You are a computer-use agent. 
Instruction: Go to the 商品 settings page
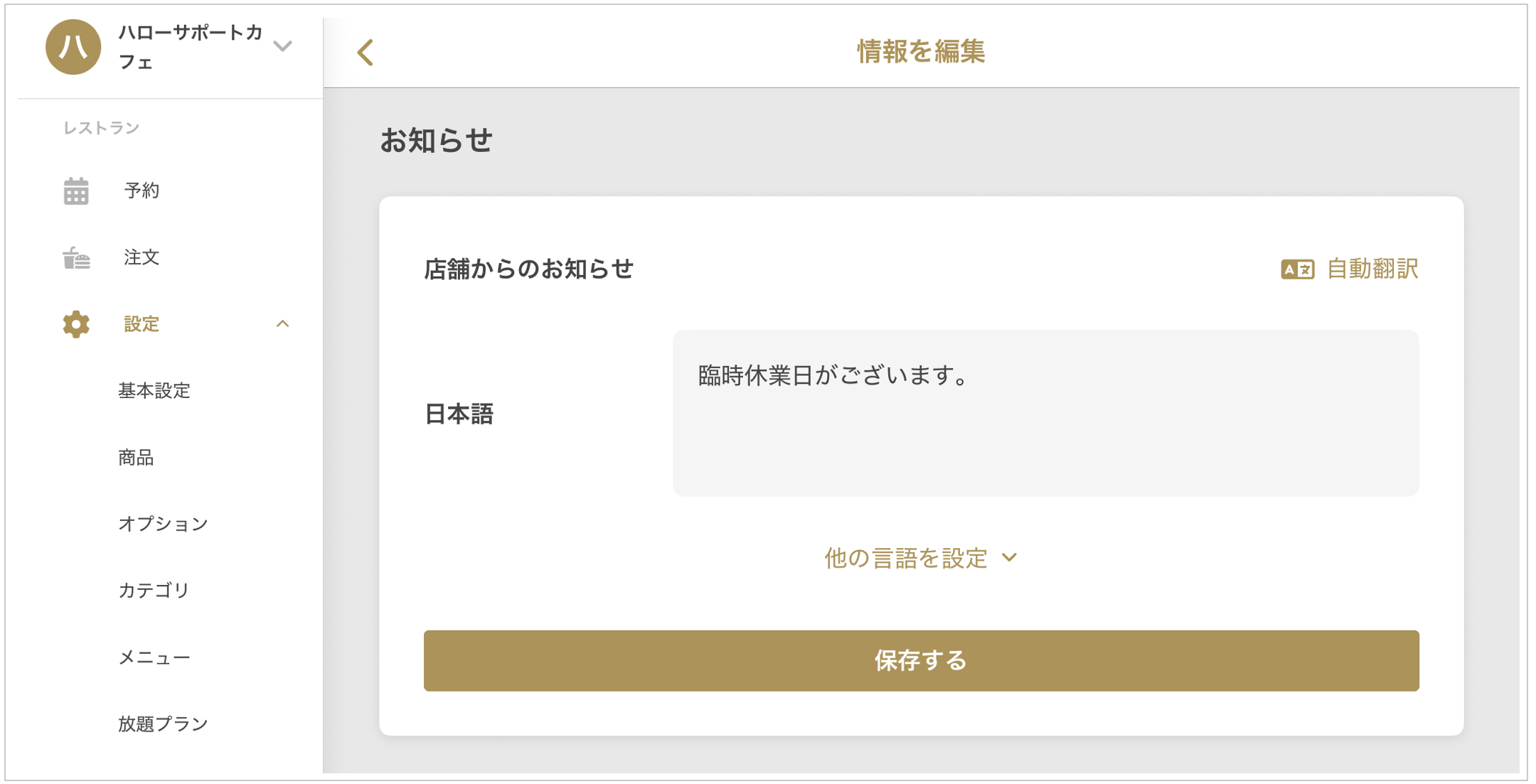click(136, 458)
